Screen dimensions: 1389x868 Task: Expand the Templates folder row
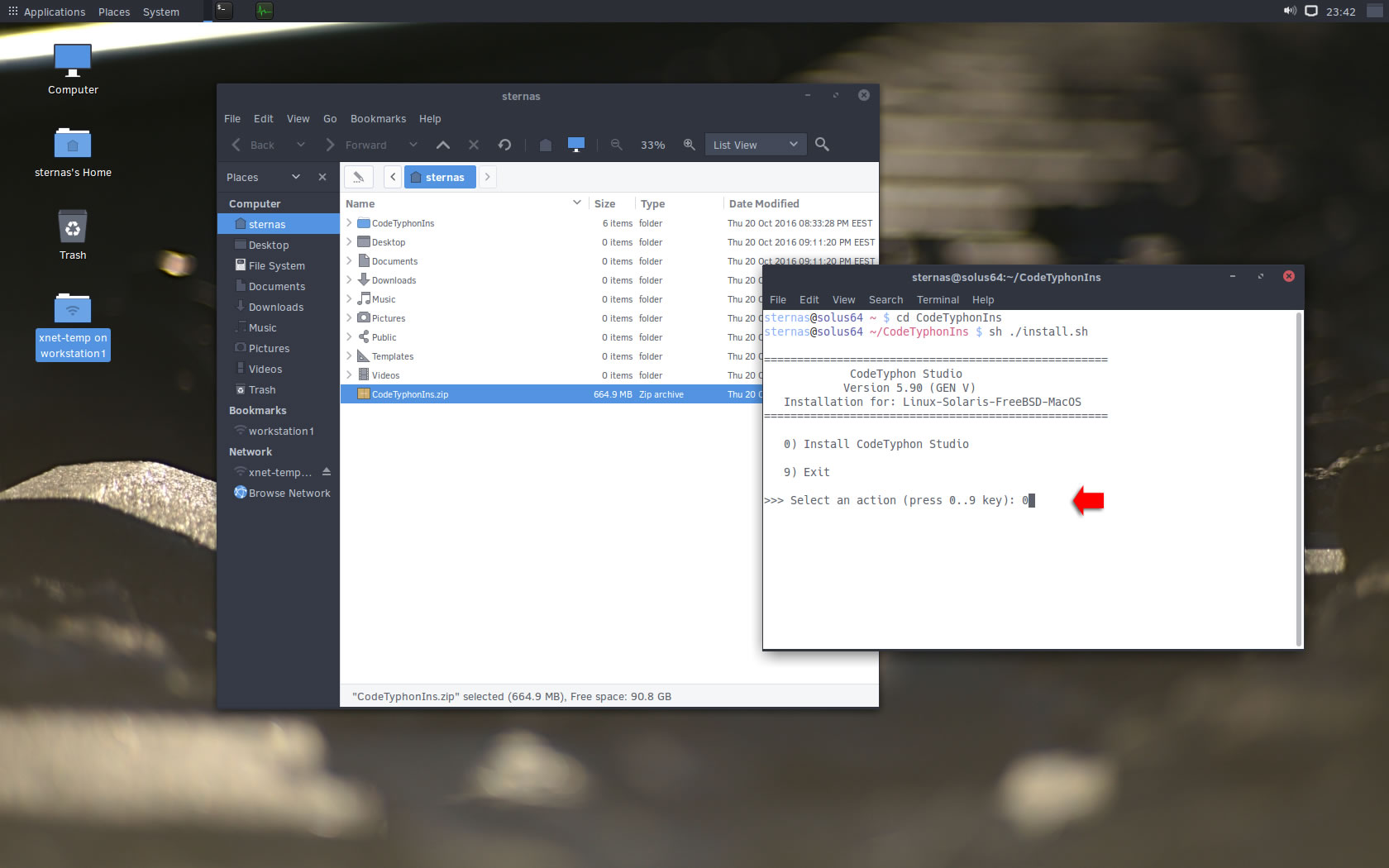[x=349, y=356]
